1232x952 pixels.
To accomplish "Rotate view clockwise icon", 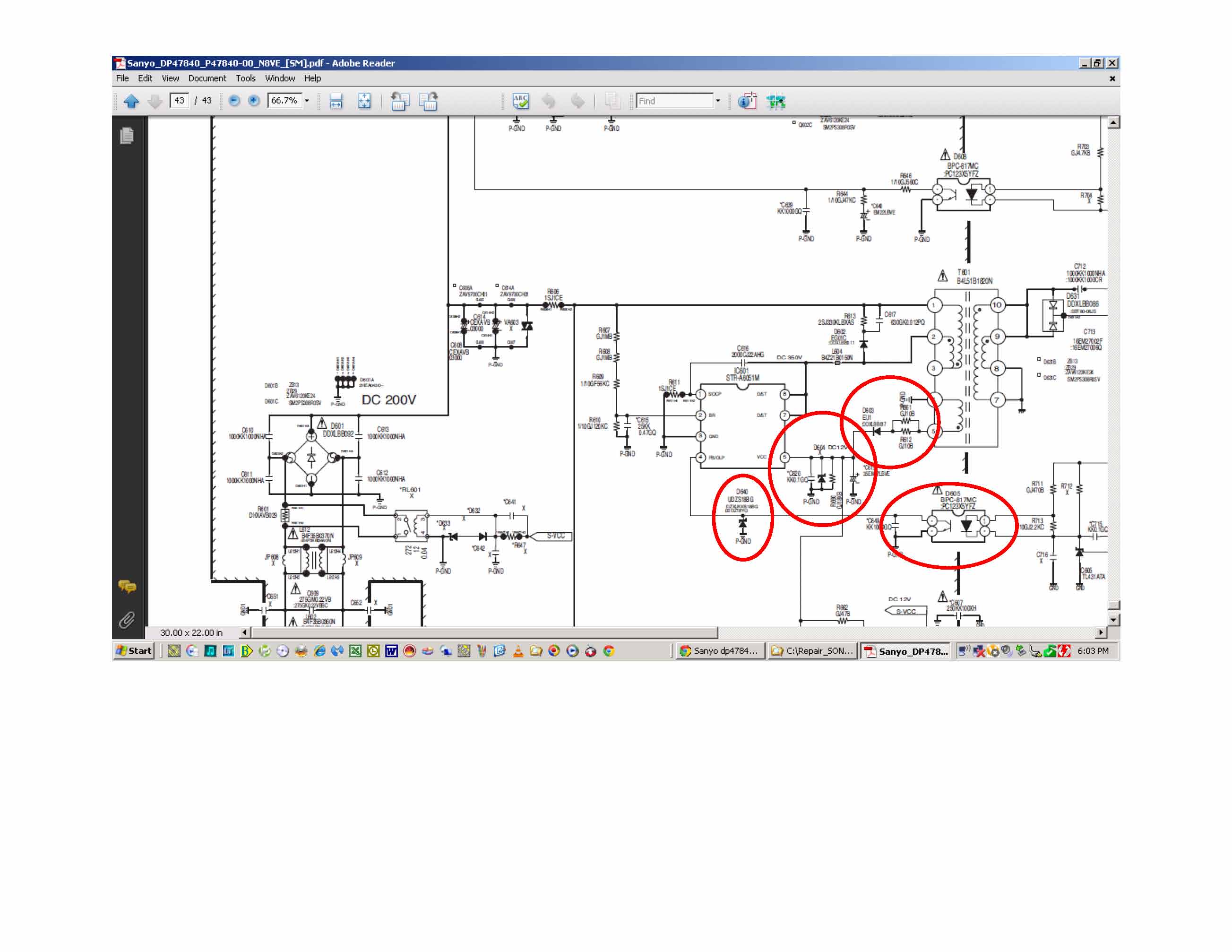I will point(428,101).
